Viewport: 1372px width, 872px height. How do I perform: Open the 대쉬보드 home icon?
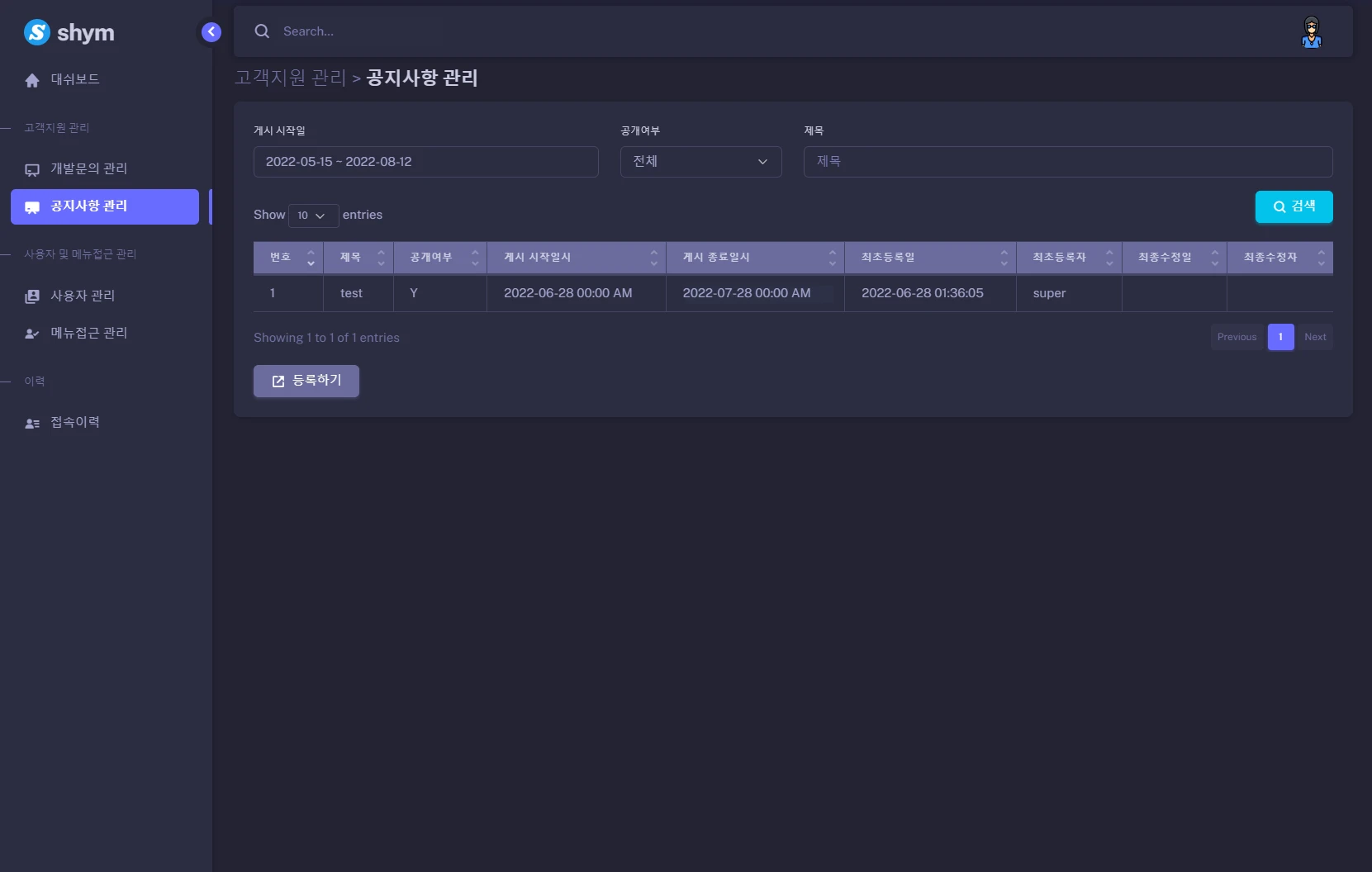point(31,79)
